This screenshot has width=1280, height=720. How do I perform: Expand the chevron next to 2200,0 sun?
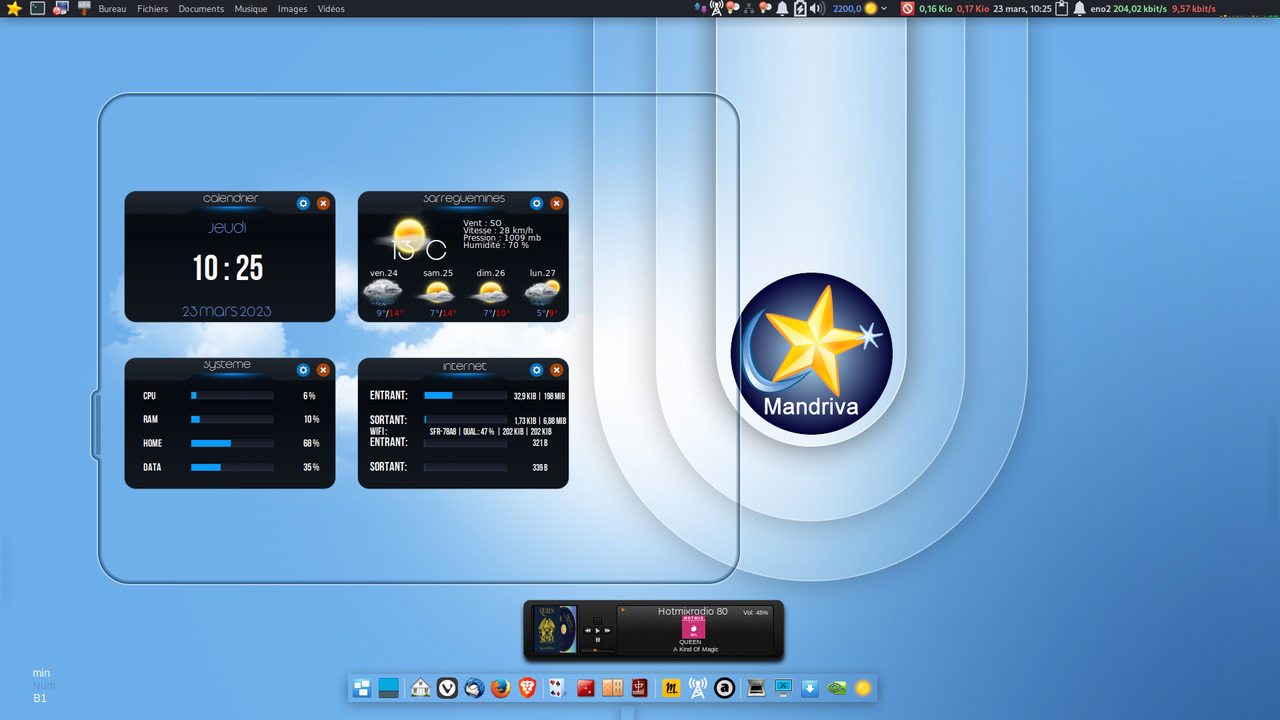[884, 9]
